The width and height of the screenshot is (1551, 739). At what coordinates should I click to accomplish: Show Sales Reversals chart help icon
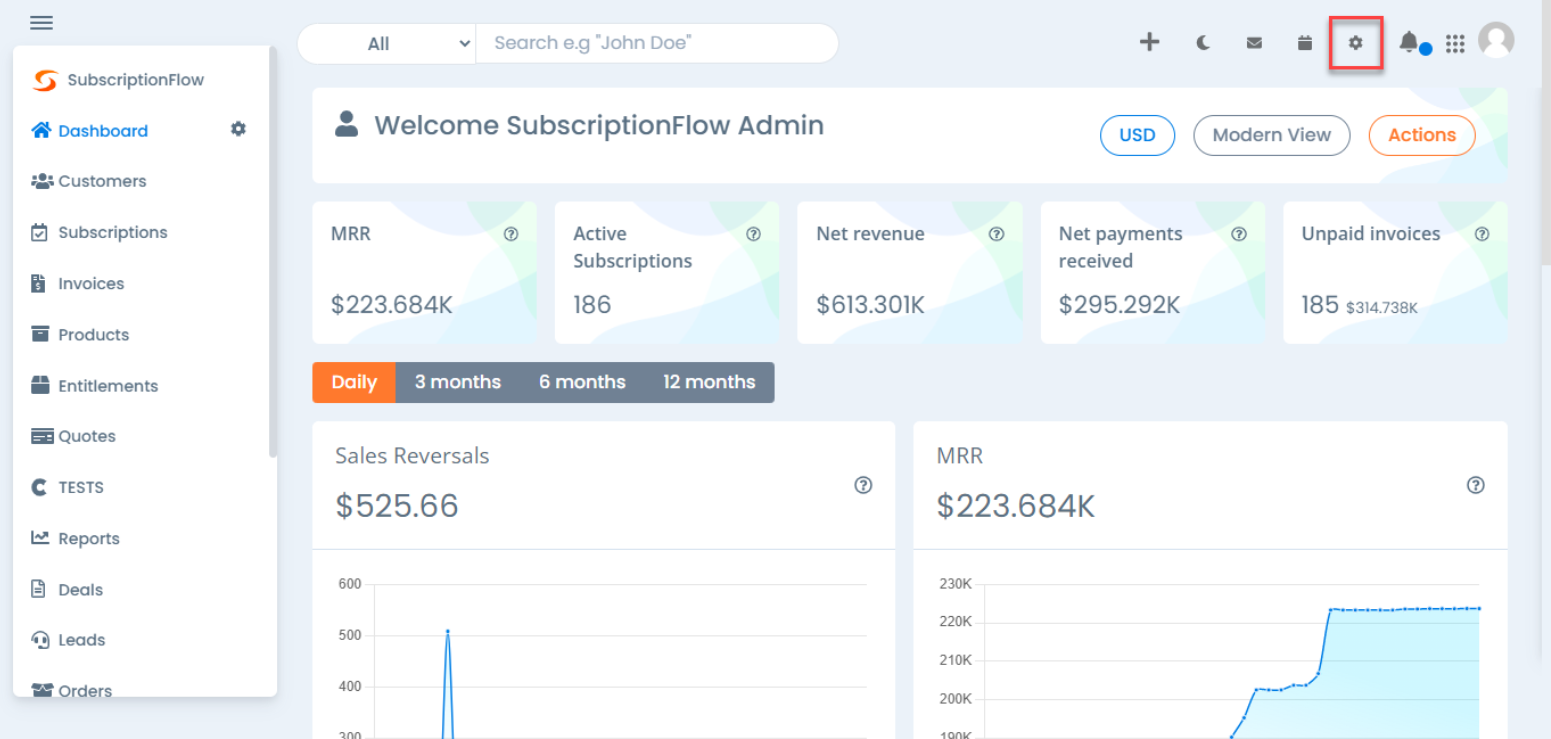pyautogui.click(x=863, y=485)
